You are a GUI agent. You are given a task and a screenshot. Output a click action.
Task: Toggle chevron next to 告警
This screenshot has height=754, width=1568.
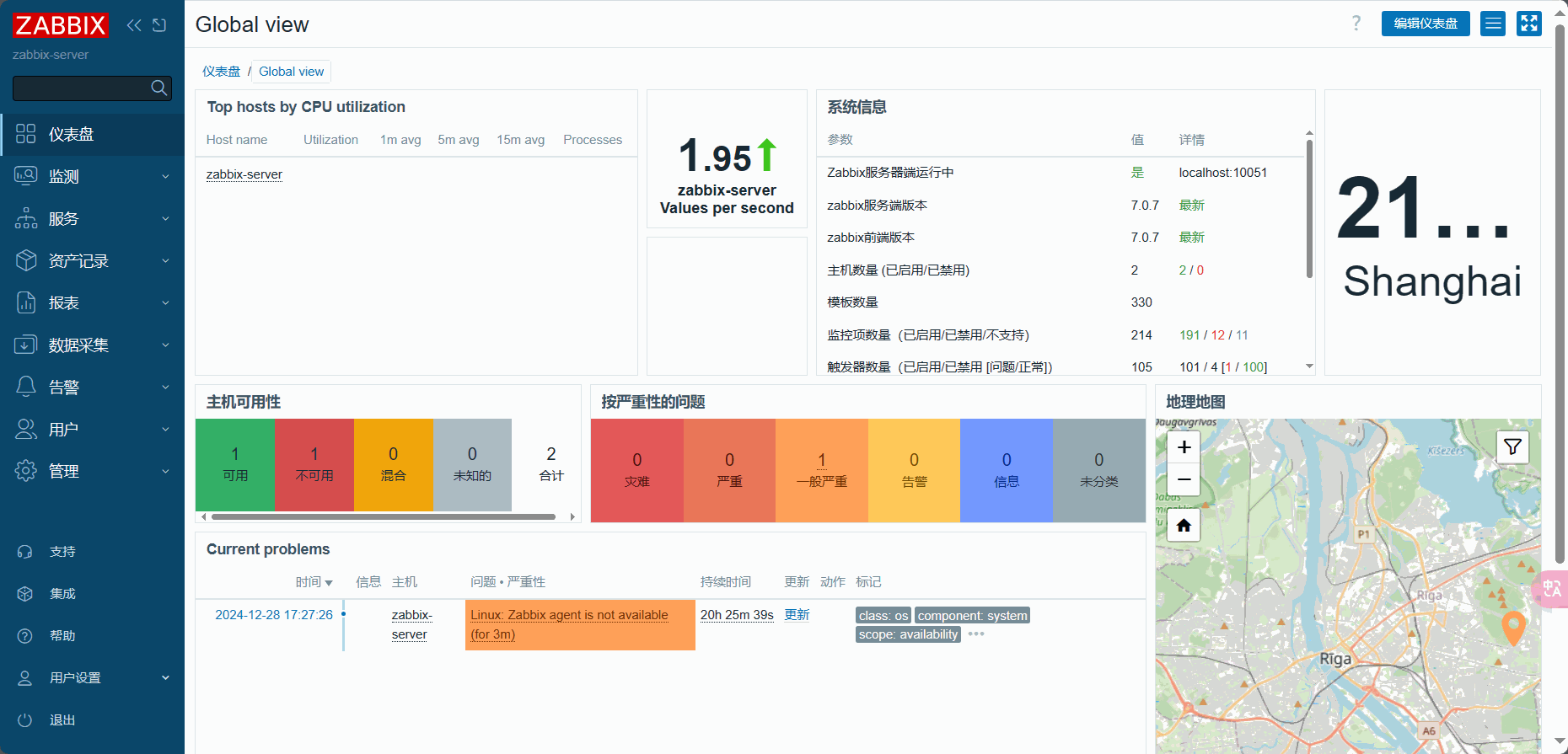[x=165, y=387]
